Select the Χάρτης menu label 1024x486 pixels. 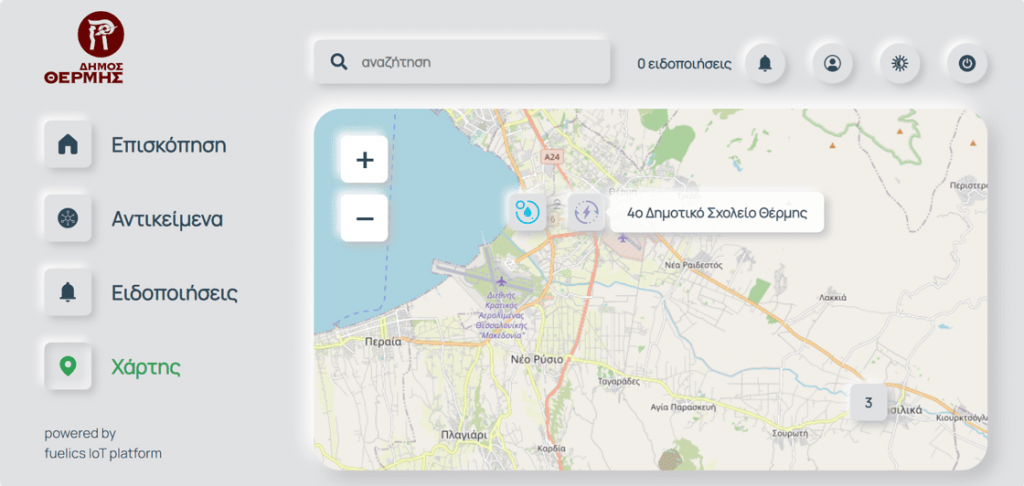point(146,367)
